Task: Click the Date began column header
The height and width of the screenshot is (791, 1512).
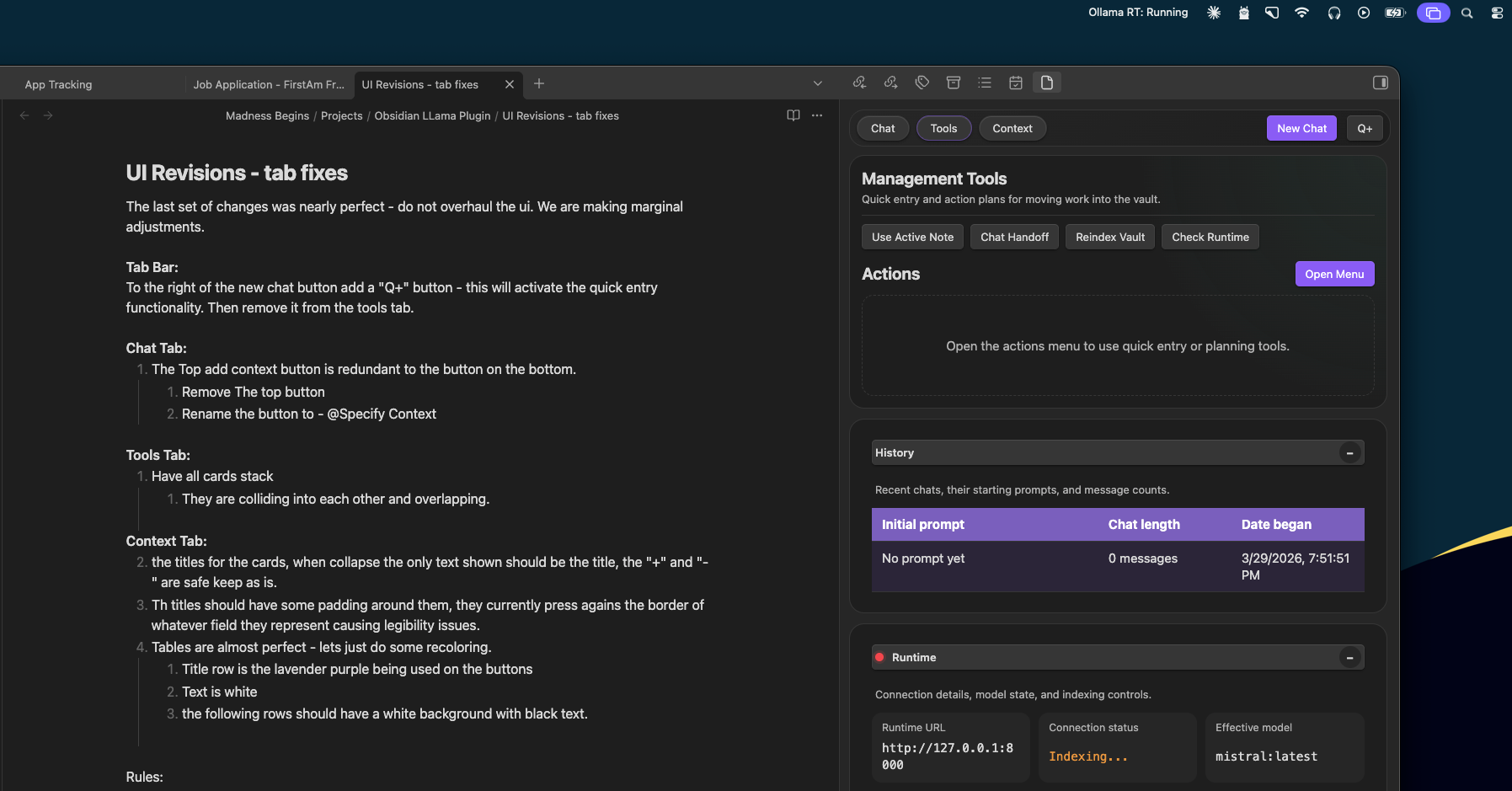Action: [1276, 524]
